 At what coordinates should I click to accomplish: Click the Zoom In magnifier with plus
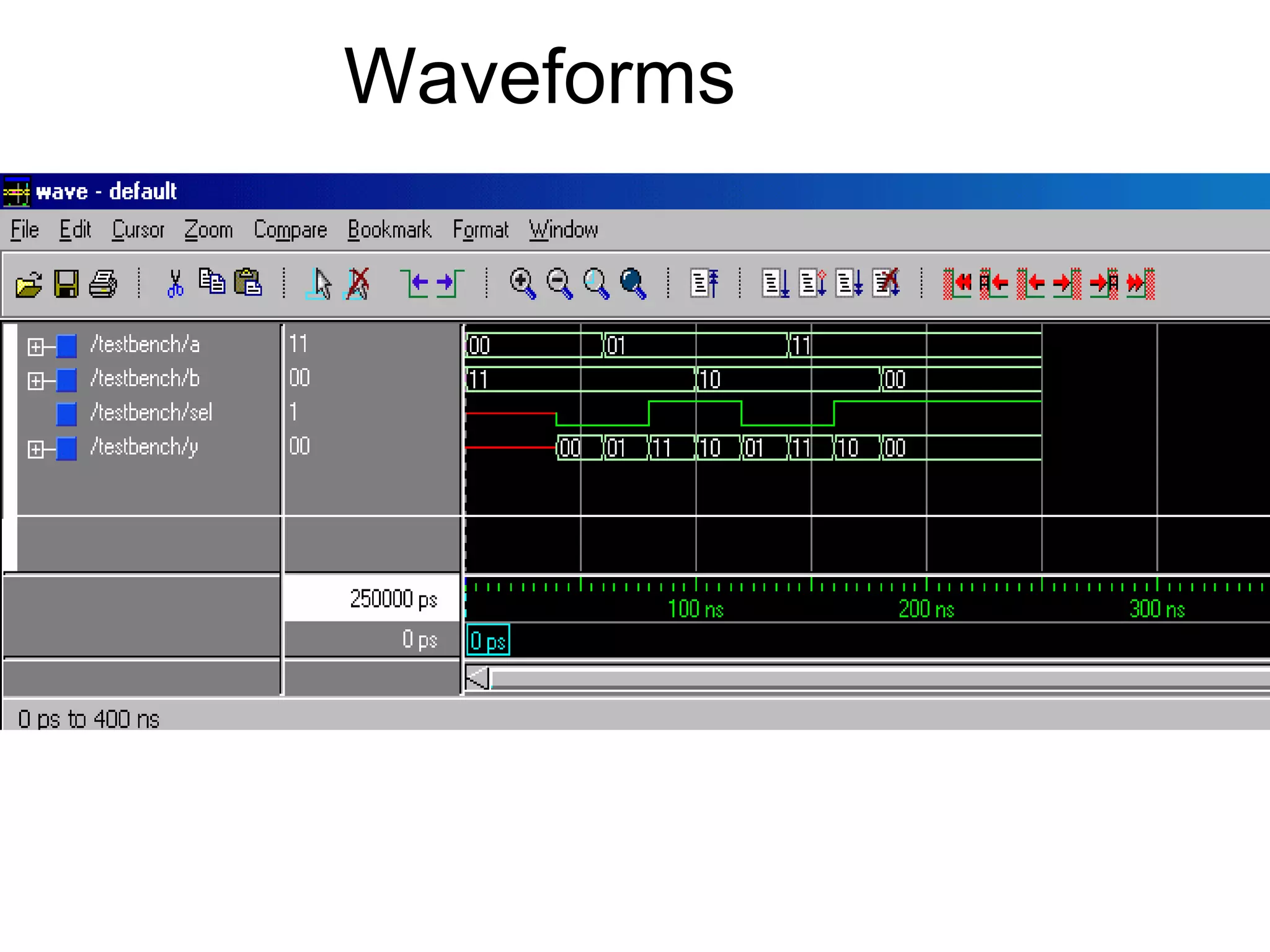[x=522, y=284]
